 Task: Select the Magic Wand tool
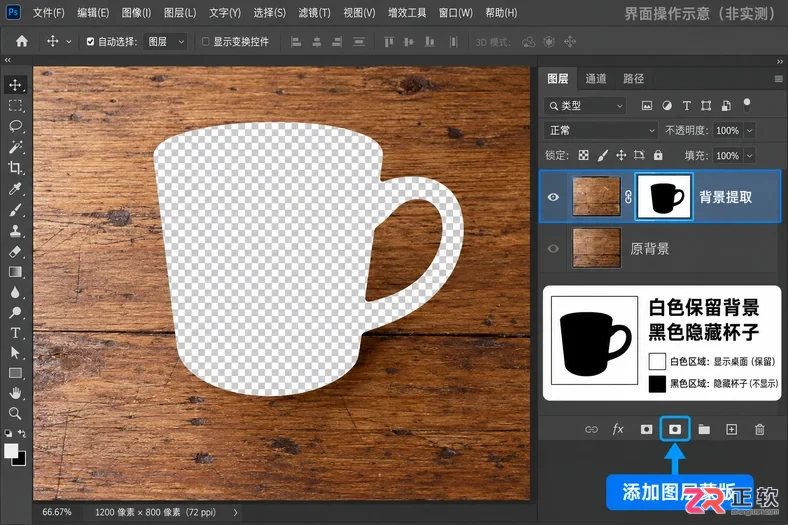15,147
